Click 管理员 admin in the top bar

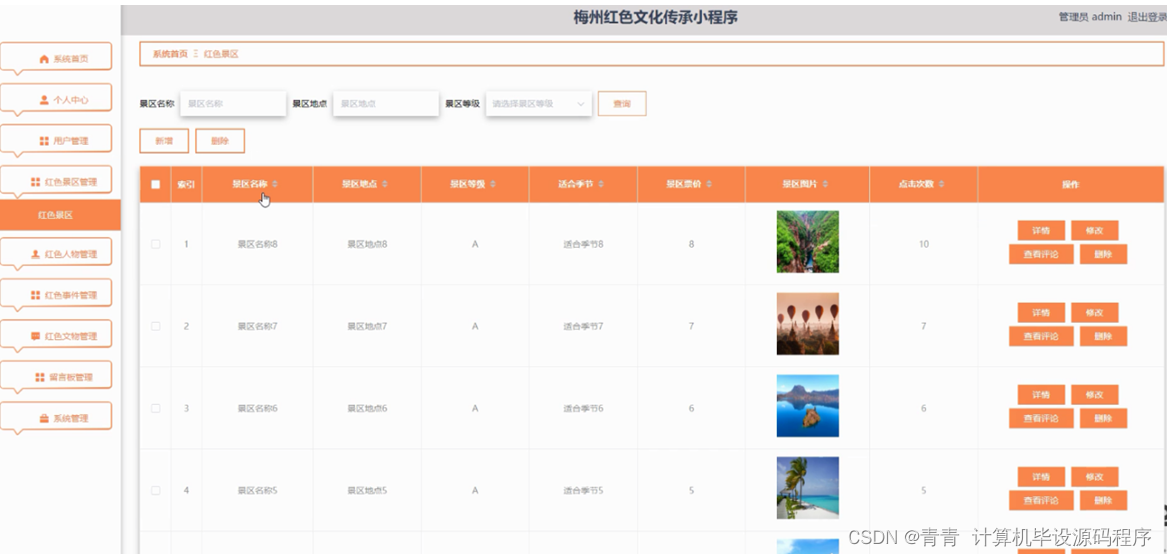tap(1090, 17)
